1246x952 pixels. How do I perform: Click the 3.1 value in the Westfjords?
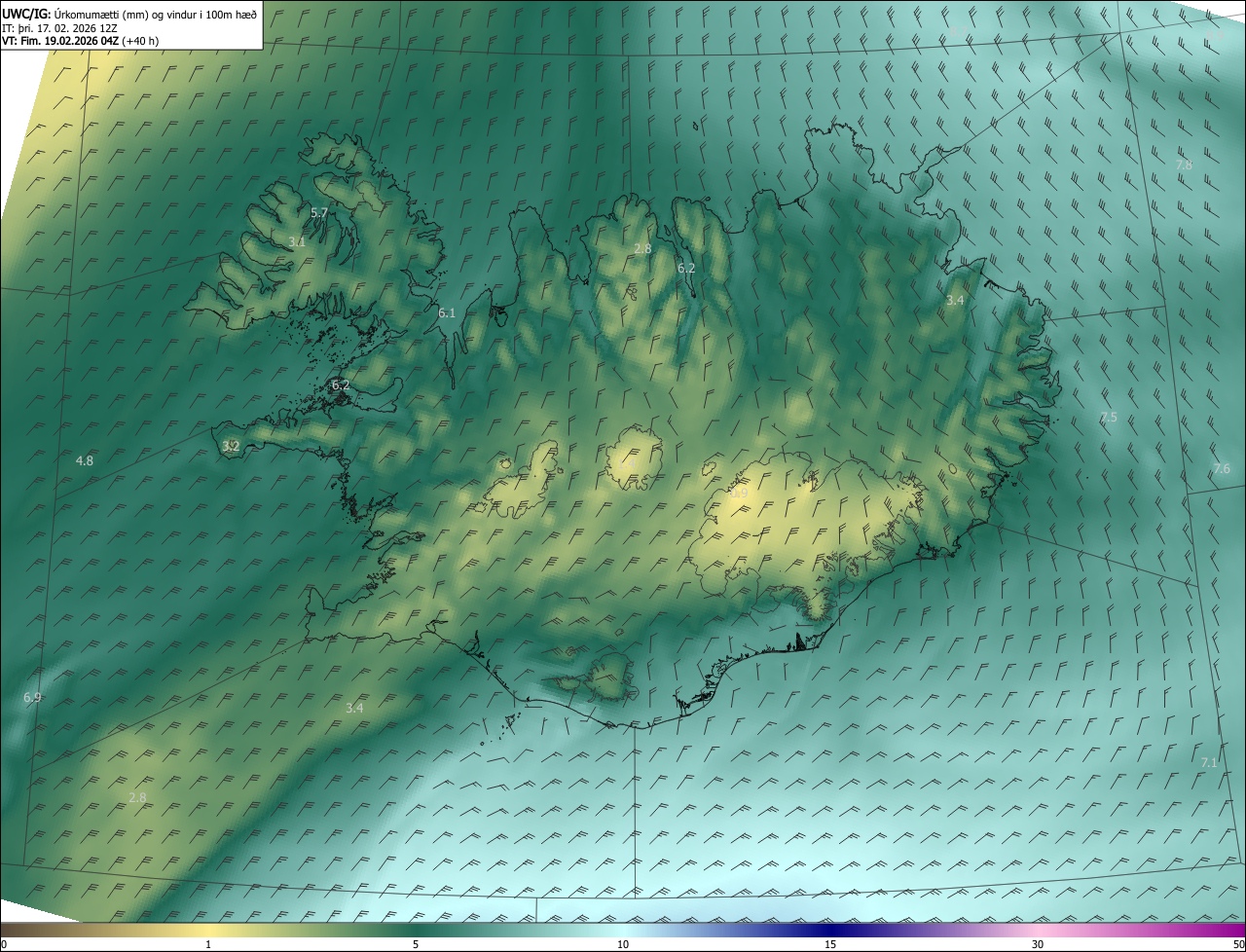[298, 241]
